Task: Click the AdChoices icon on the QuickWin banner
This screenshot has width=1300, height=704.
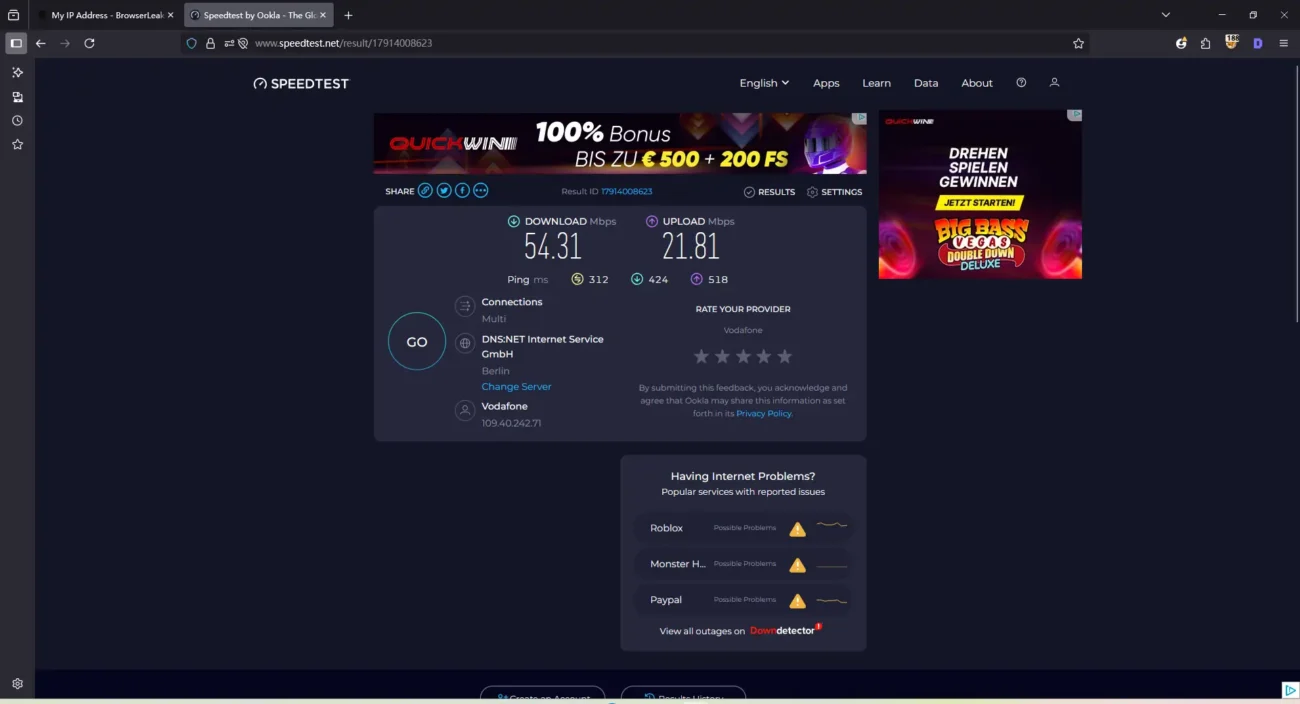Action: 859,118
